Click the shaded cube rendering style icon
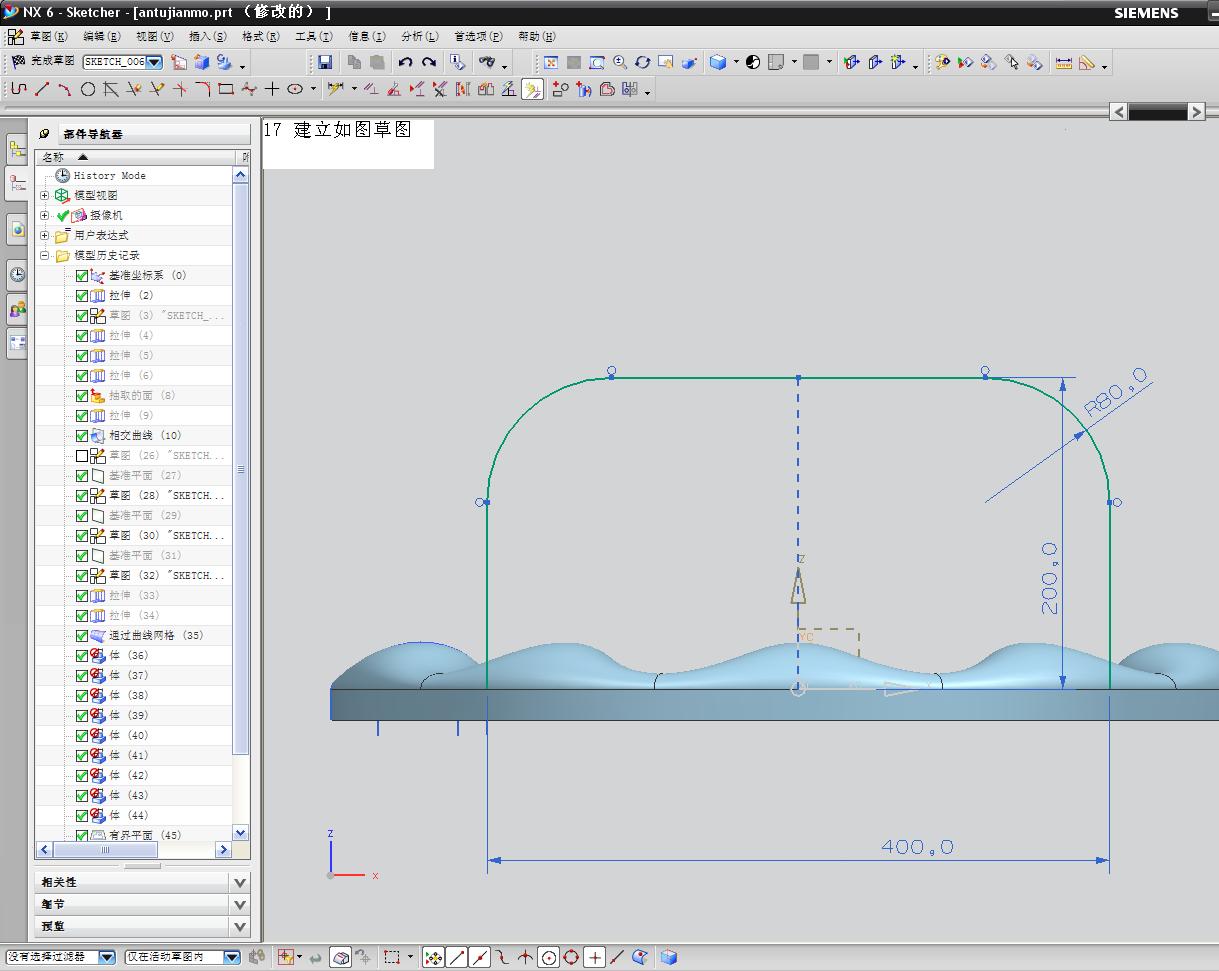 pos(717,62)
